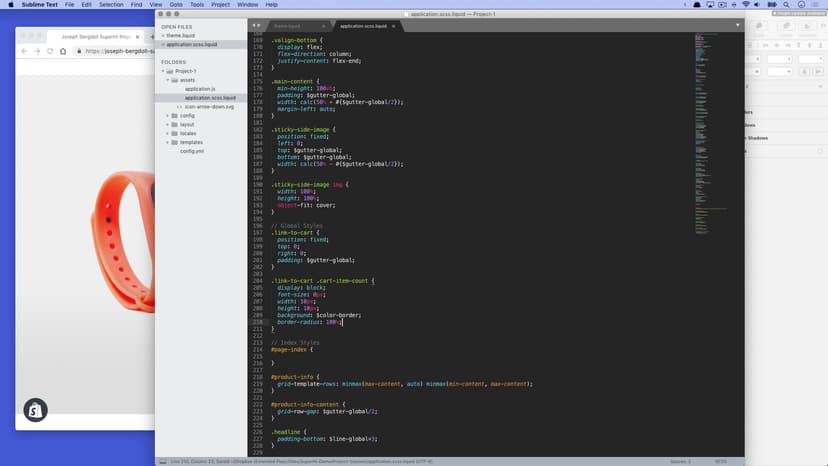Screen dimensions: 828x466
Task: Open the Selection menu
Action: [x=111, y=4]
